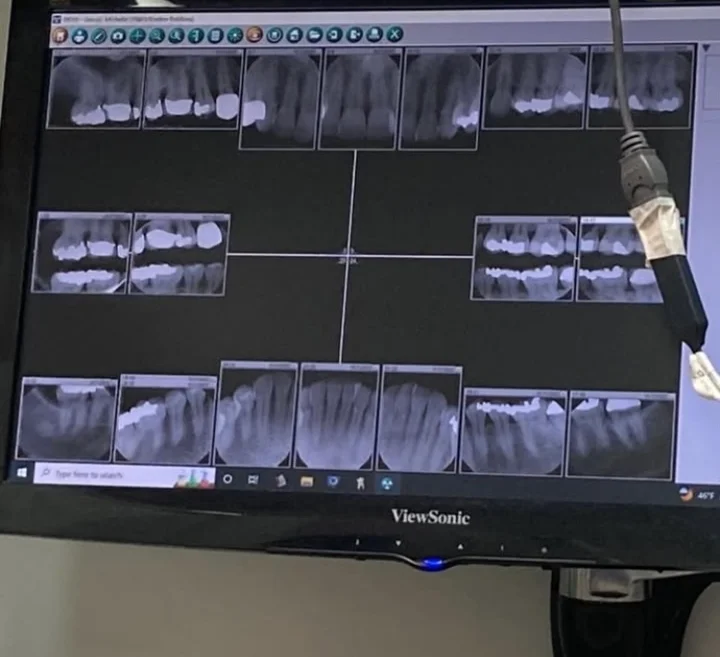The image size is (720, 657).
Task: Select the leftmost bitewing x-ray in middle row
Action: [x=82, y=253]
